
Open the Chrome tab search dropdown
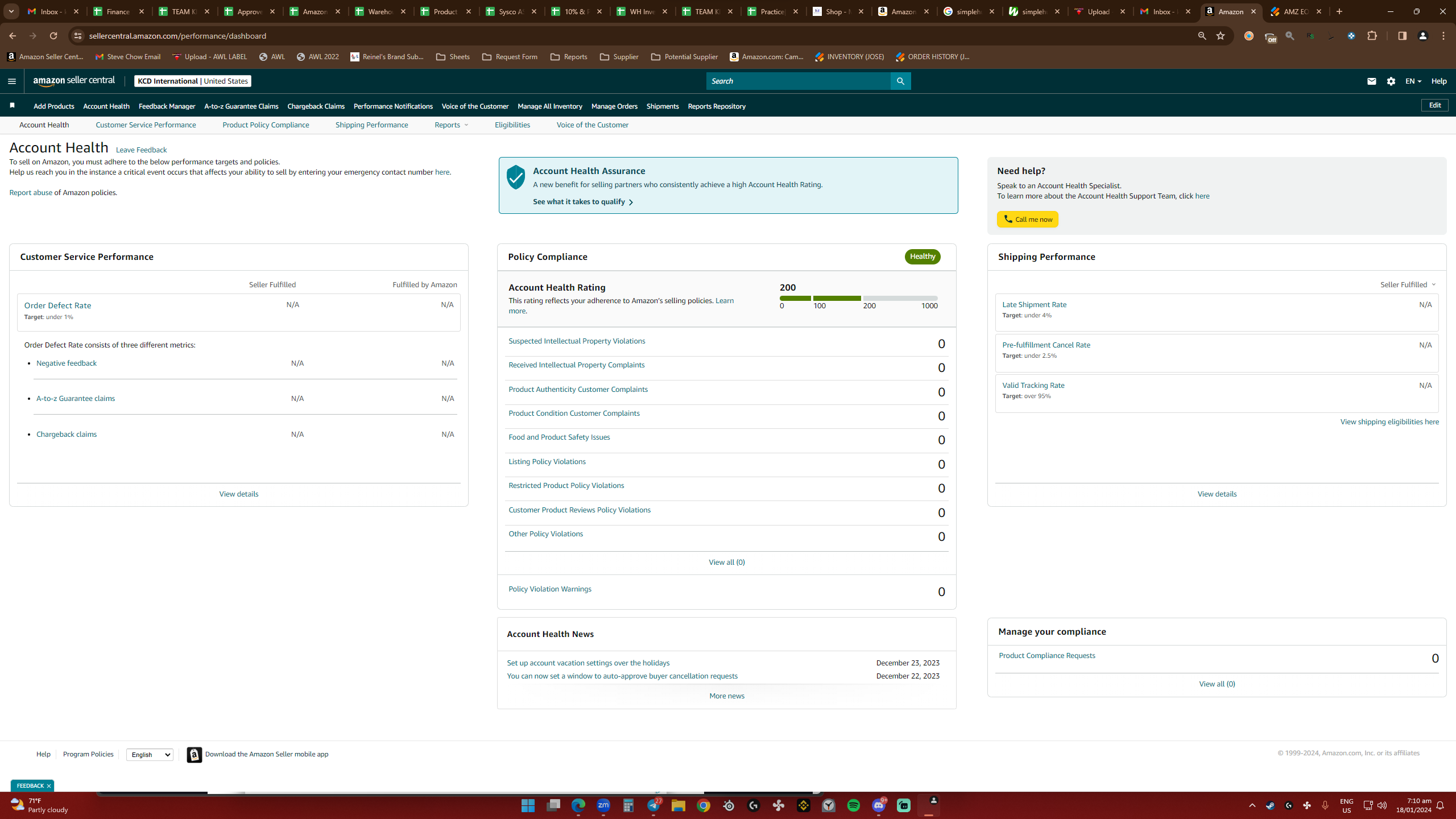tap(11, 11)
